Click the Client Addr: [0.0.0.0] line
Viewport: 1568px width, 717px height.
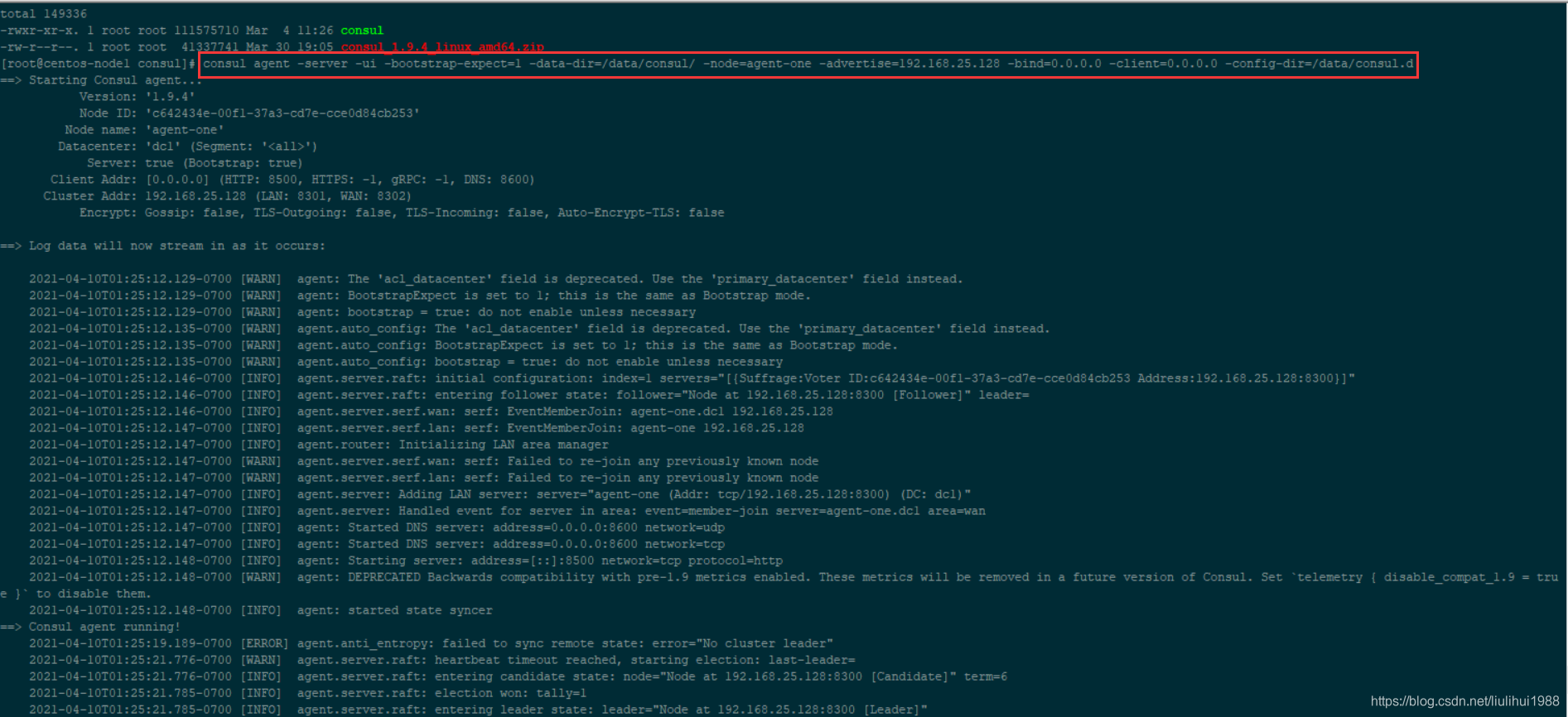(292, 180)
